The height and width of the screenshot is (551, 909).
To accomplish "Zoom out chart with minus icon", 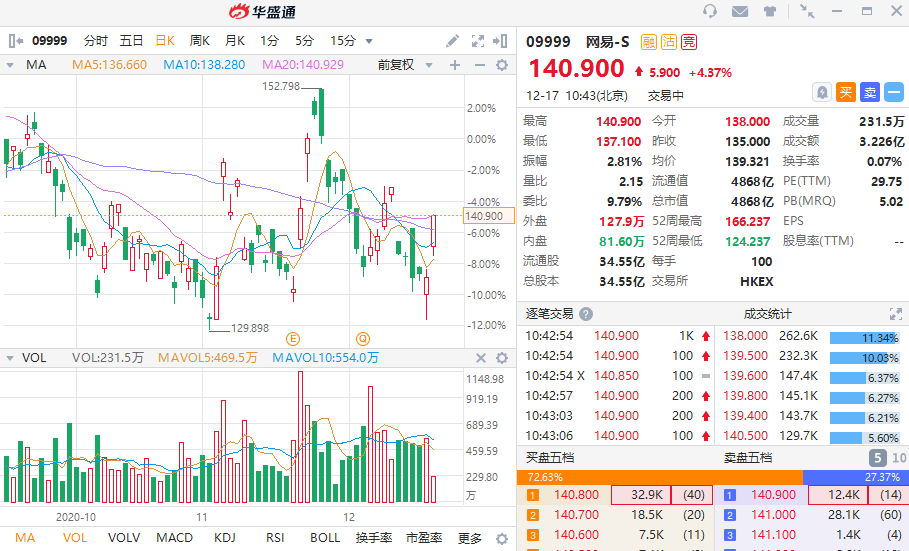I will coord(479,65).
